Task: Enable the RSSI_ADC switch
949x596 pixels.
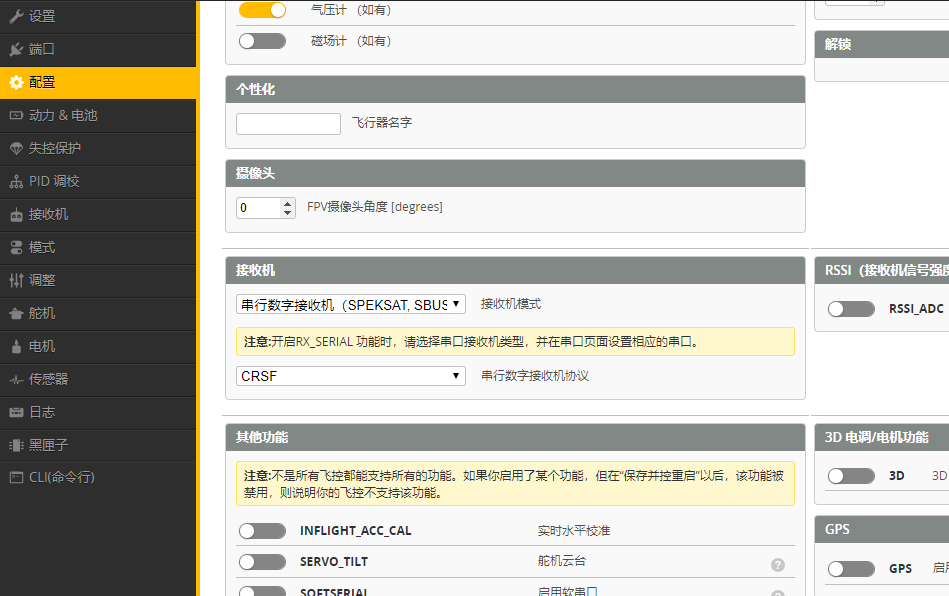Action: coord(851,309)
